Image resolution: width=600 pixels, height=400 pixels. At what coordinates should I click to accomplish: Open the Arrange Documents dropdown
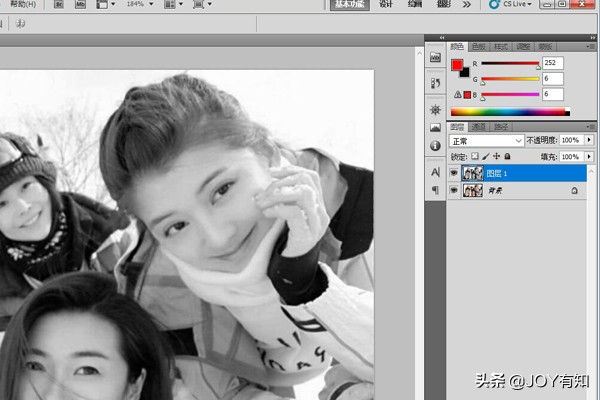(173, 5)
